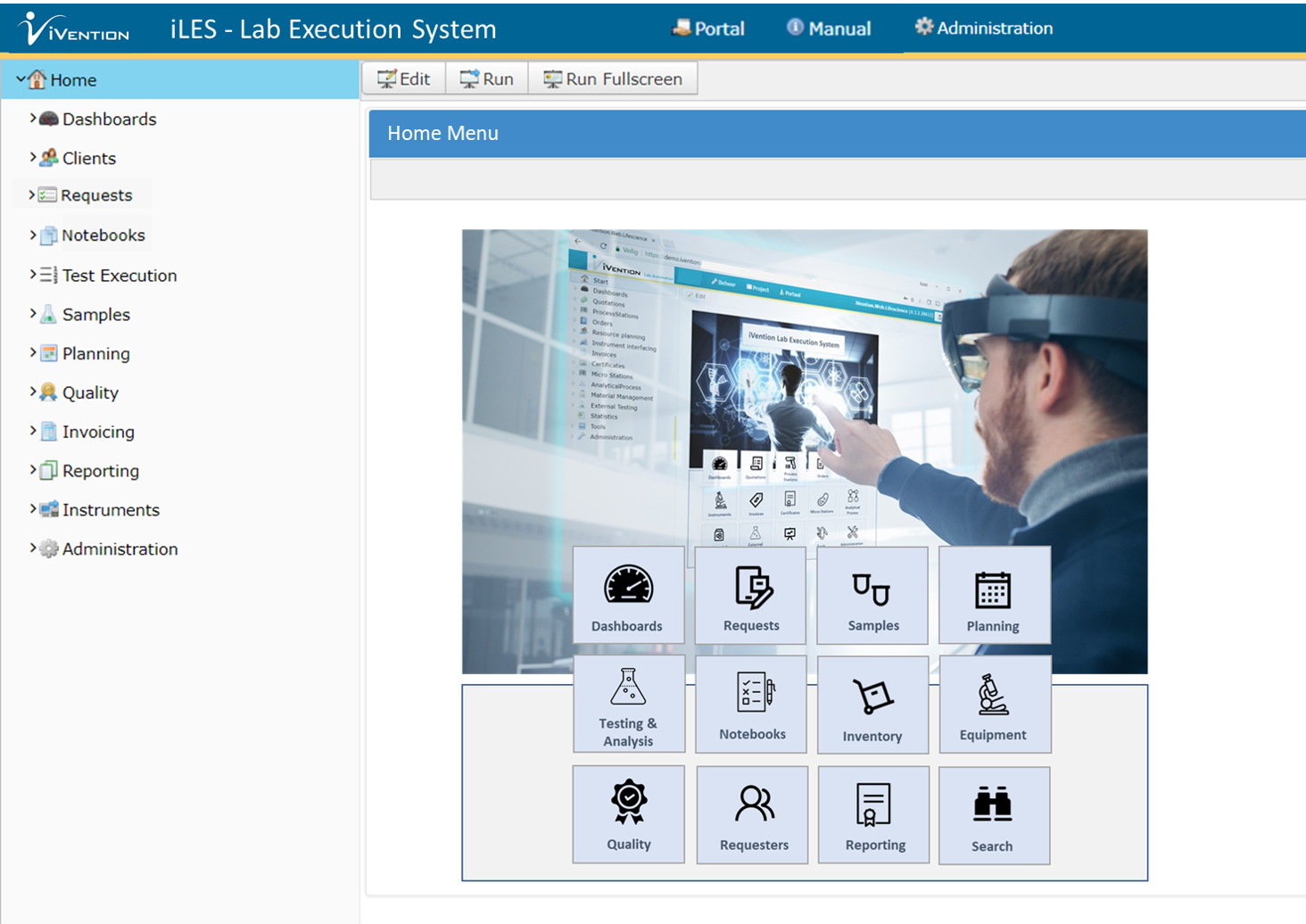Open the Manual from the top bar

(828, 28)
